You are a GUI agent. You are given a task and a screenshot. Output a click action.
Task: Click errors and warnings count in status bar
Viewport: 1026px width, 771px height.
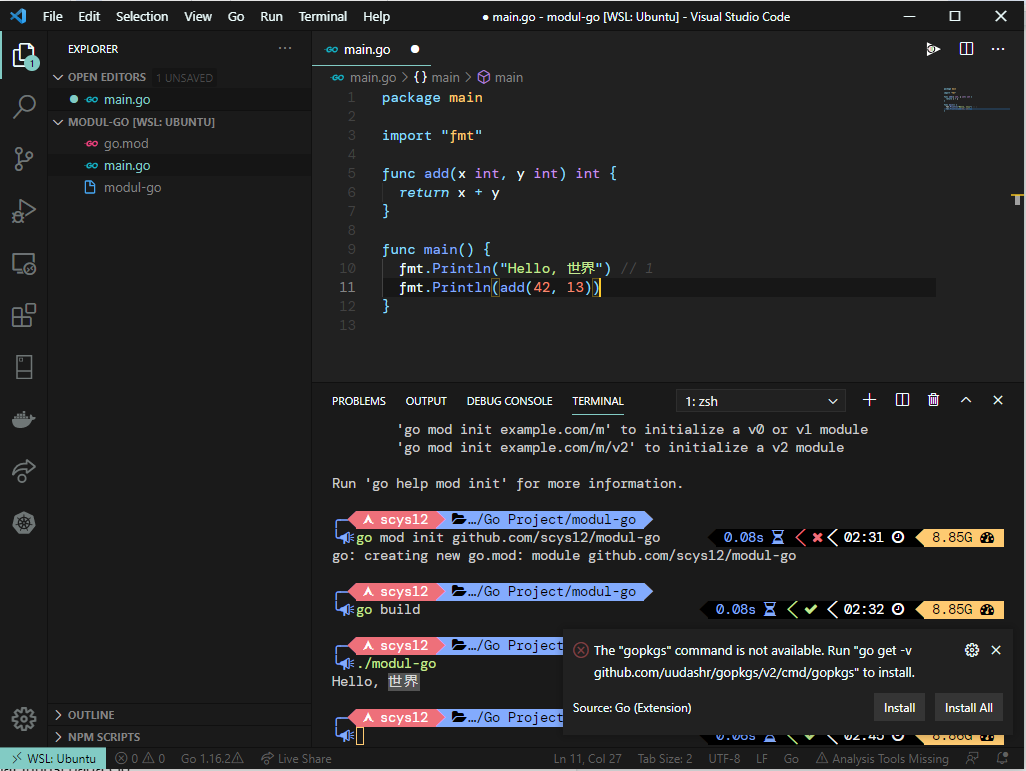point(140,759)
